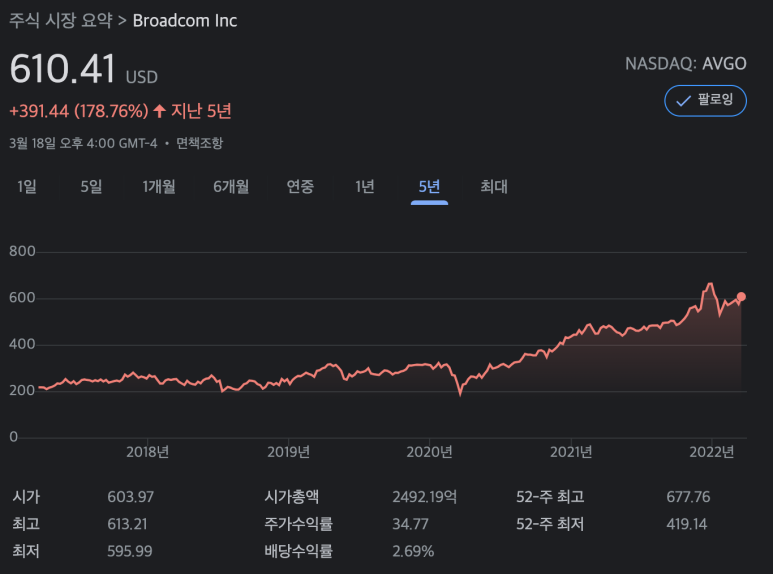The height and width of the screenshot is (574, 773).
Task: Click the 최저 value 595.99
Action: coord(130,551)
